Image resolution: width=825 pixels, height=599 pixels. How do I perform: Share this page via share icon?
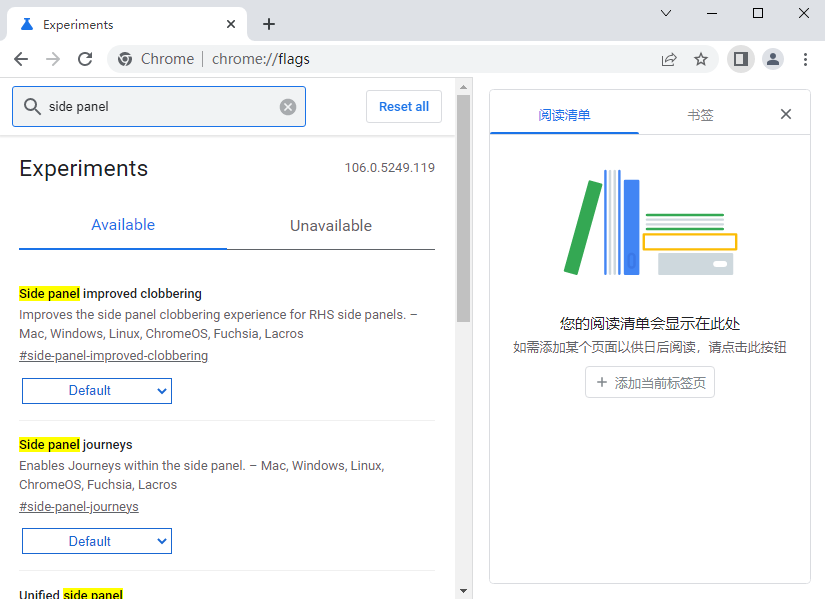click(669, 59)
